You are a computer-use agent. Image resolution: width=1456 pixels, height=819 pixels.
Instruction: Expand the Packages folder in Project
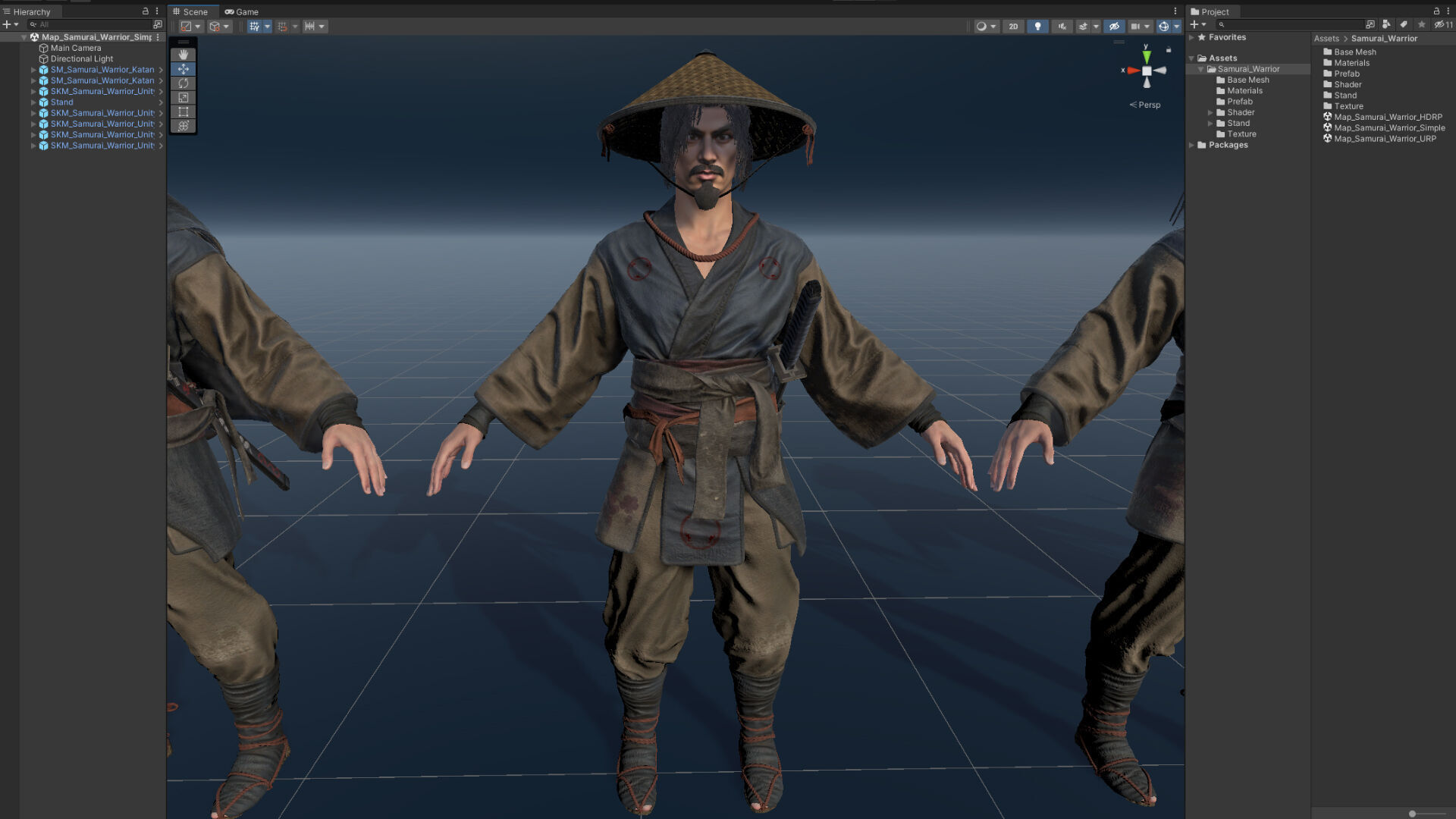[1192, 145]
